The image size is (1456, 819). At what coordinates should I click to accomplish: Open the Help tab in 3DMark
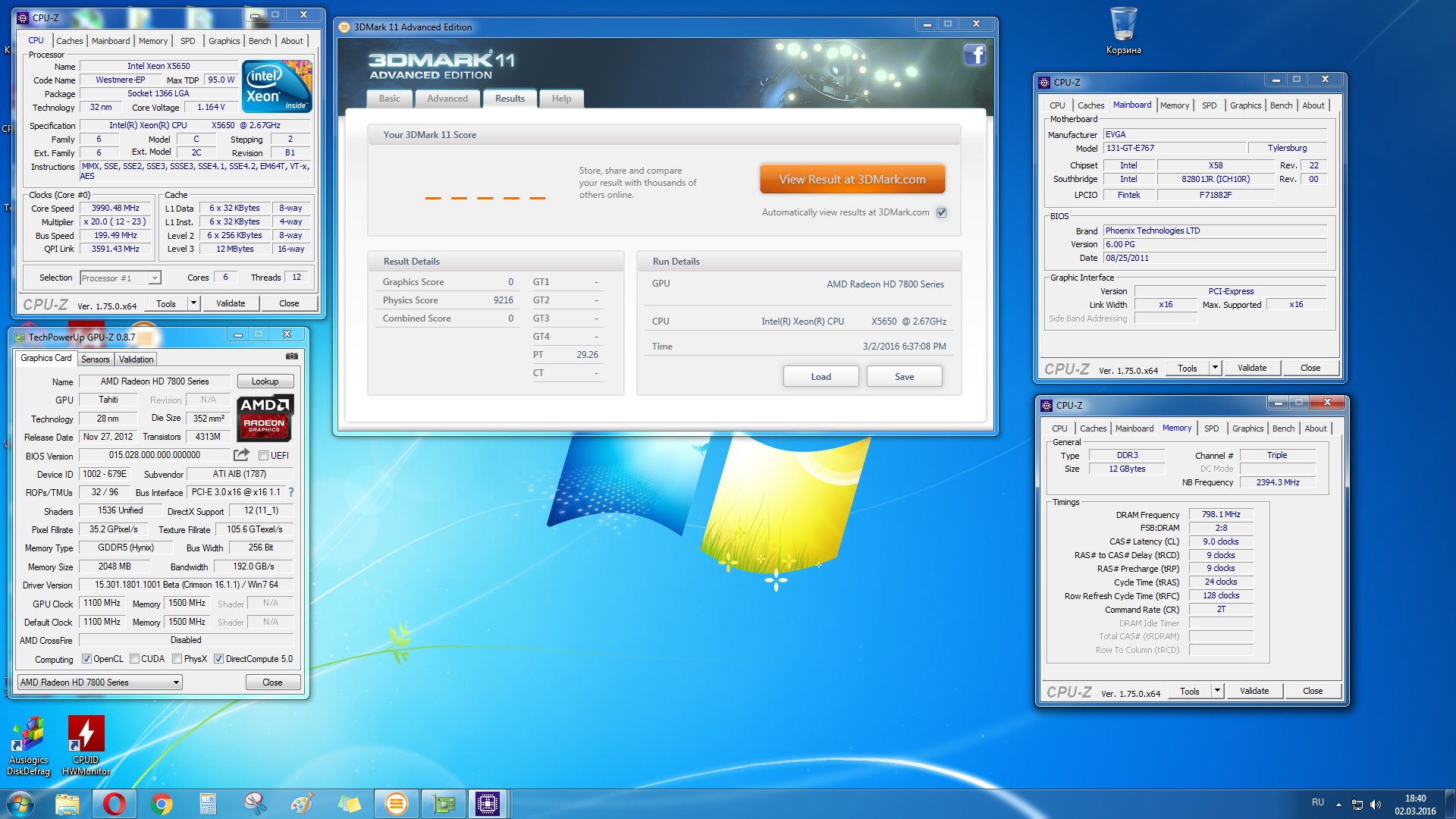click(561, 99)
